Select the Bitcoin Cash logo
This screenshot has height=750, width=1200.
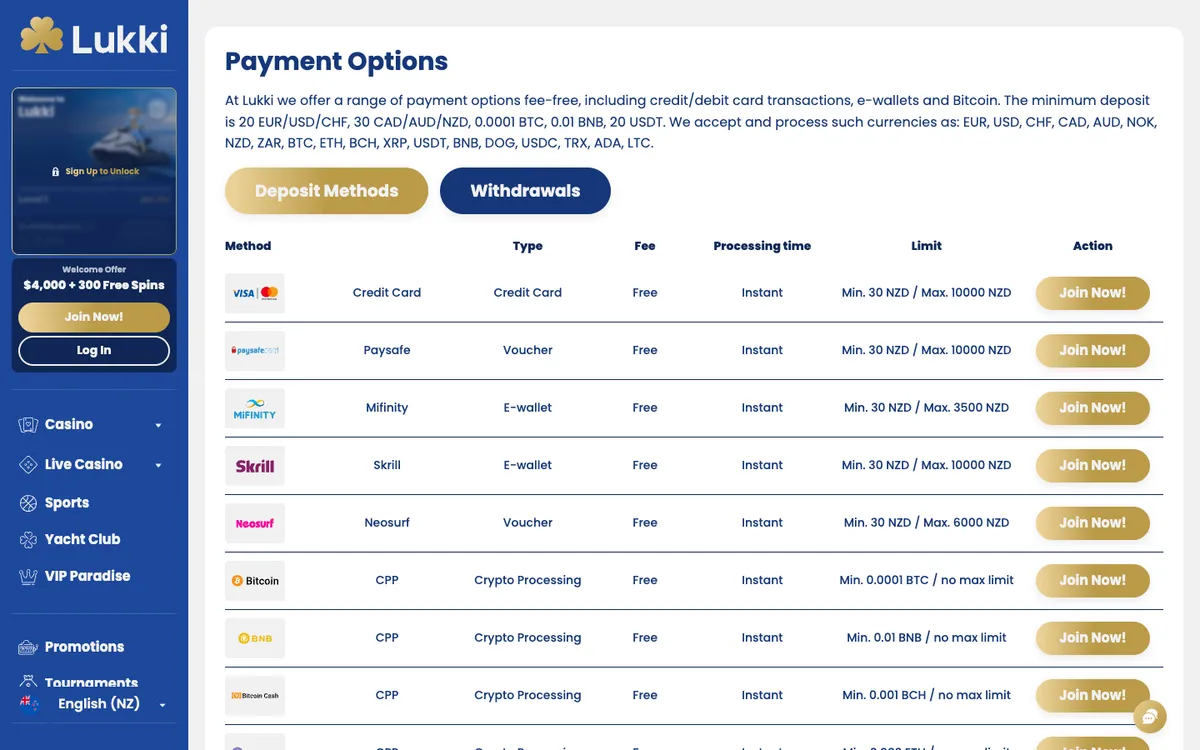click(x=255, y=695)
